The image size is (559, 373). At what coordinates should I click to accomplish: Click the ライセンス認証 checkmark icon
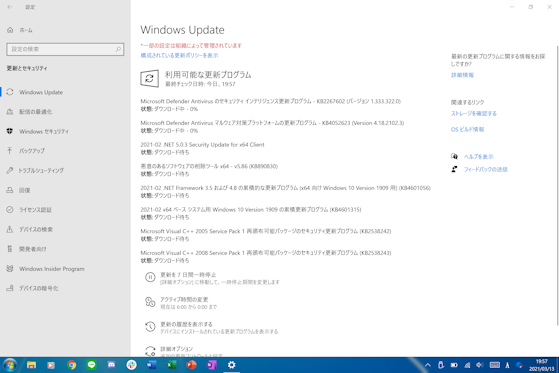pos(10,210)
